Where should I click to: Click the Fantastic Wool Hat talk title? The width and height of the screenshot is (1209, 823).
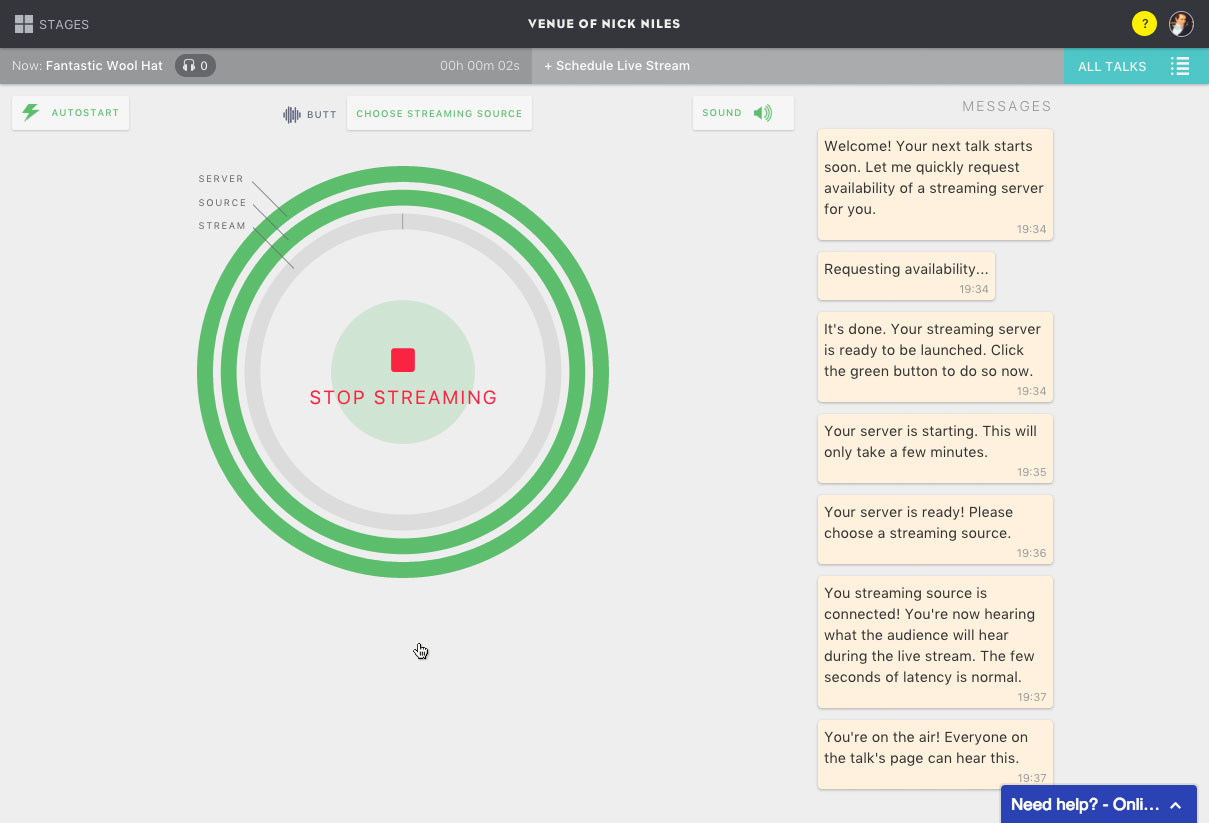pos(104,66)
